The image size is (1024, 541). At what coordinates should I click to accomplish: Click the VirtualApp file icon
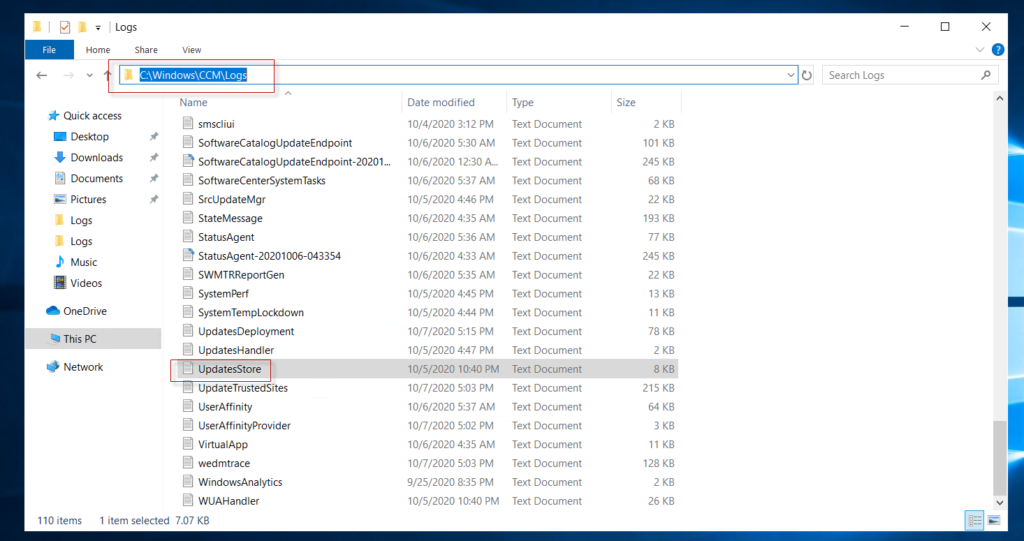(x=188, y=444)
